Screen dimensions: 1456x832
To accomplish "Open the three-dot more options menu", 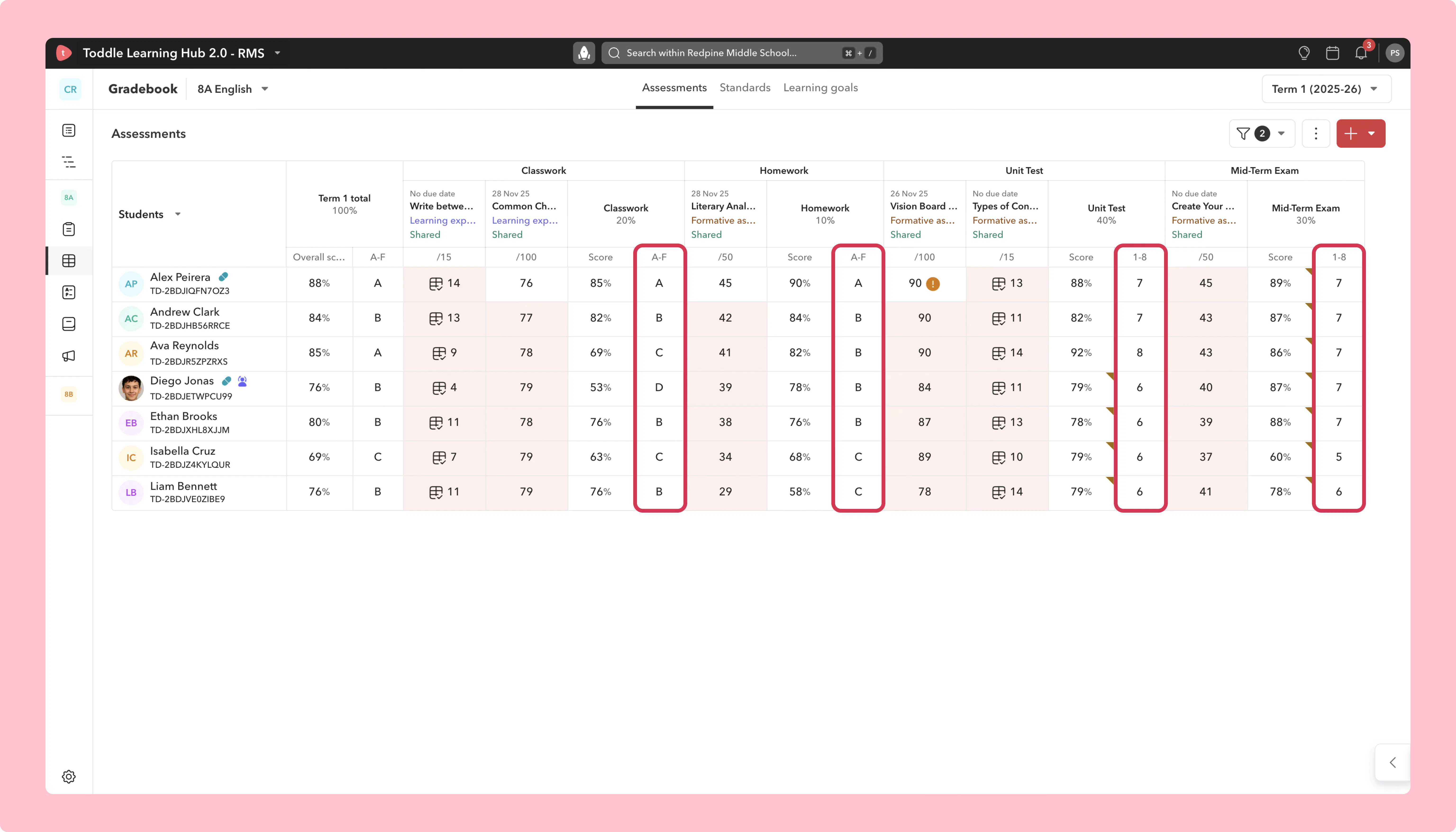I will click(1316, 134).
